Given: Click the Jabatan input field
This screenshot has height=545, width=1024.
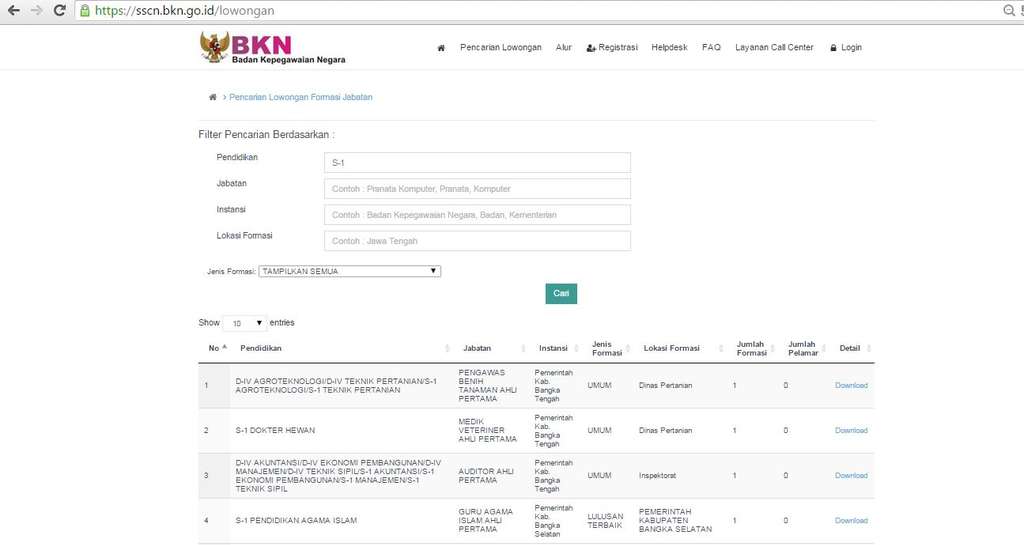Looking at the screenshot, I should click(477, 188).
